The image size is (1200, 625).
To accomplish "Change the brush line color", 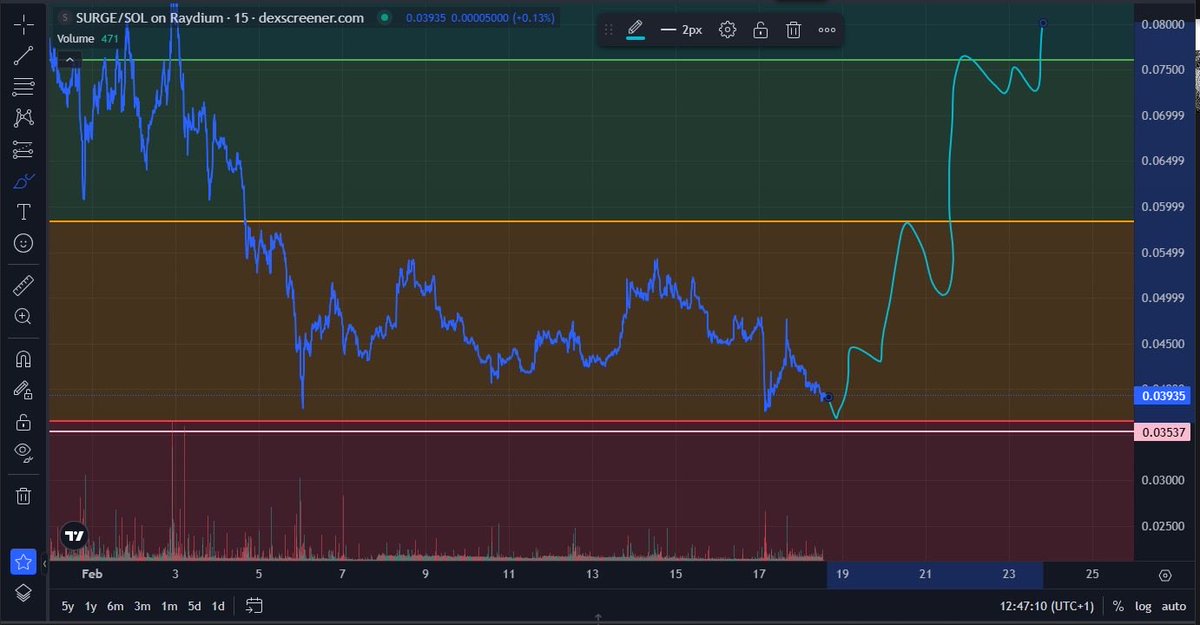I will pos(635,30).
